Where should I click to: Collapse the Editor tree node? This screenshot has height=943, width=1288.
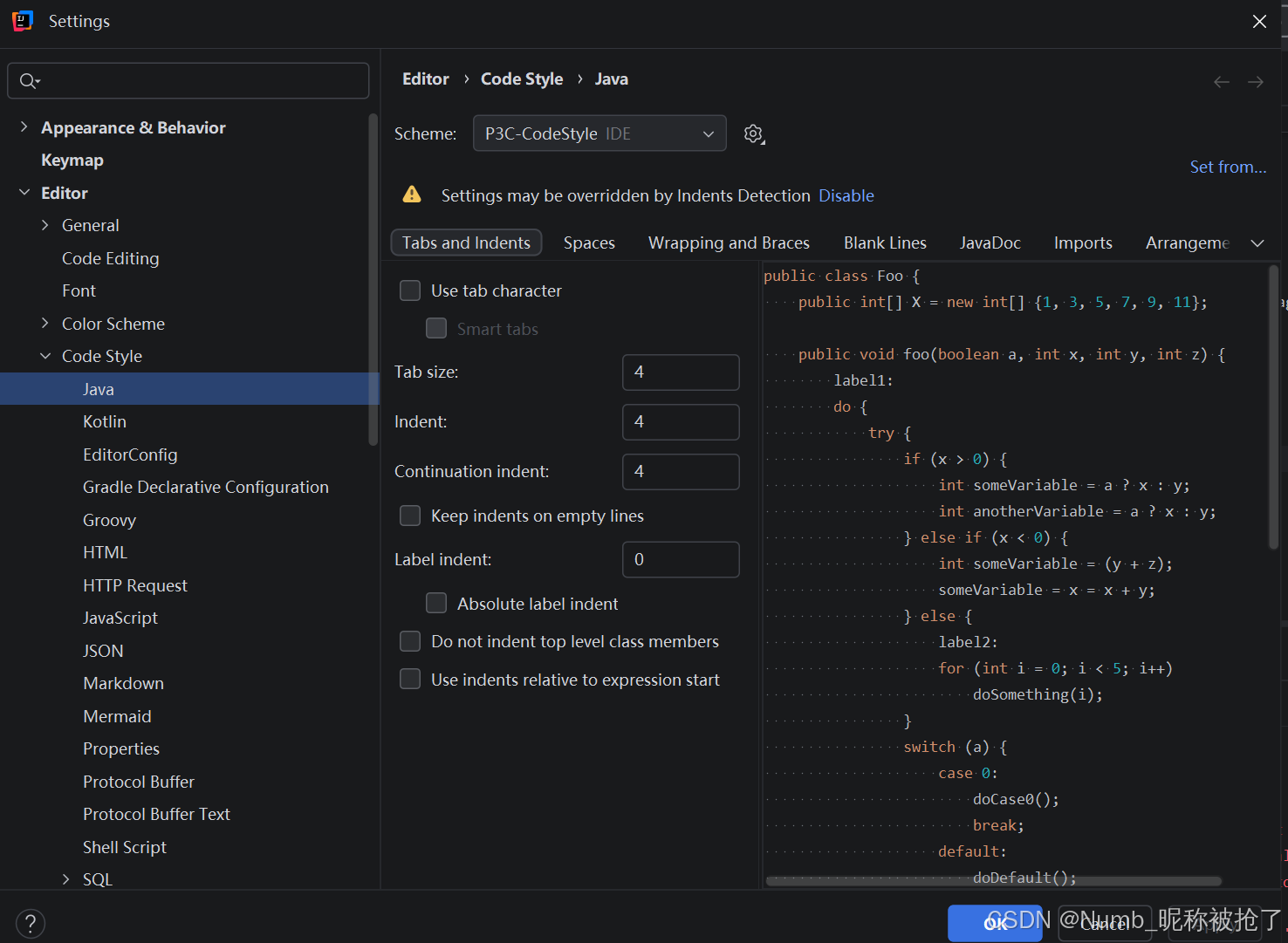click(x=24, y=193)
